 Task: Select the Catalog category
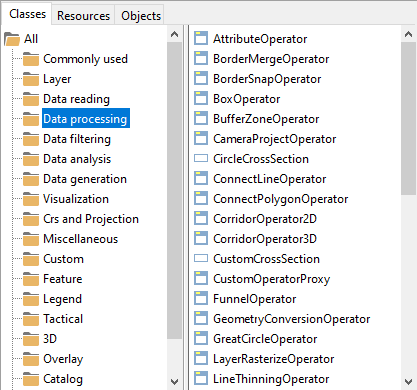point(63,379)
